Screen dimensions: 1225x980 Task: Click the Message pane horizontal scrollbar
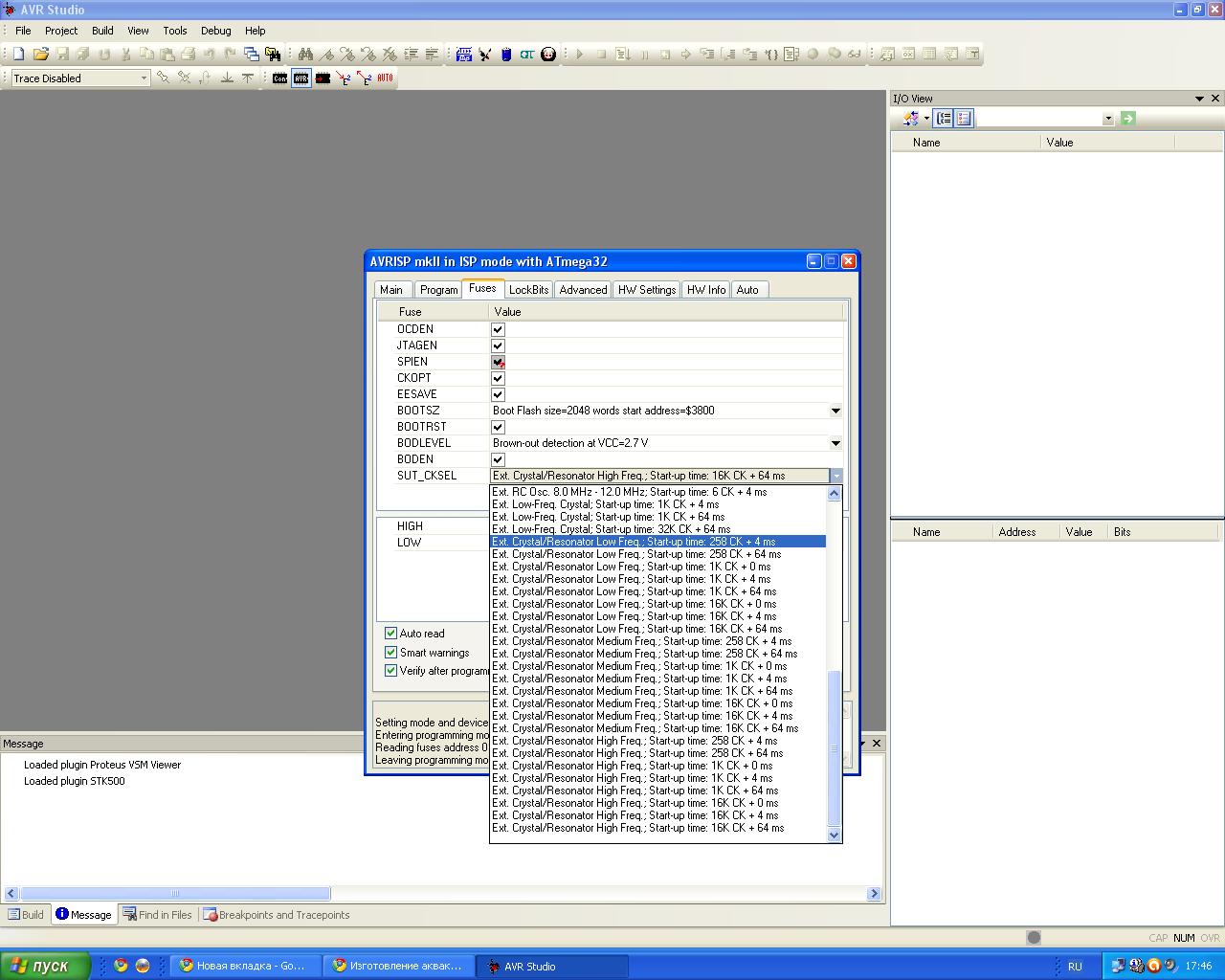click(x=175, y=894)
